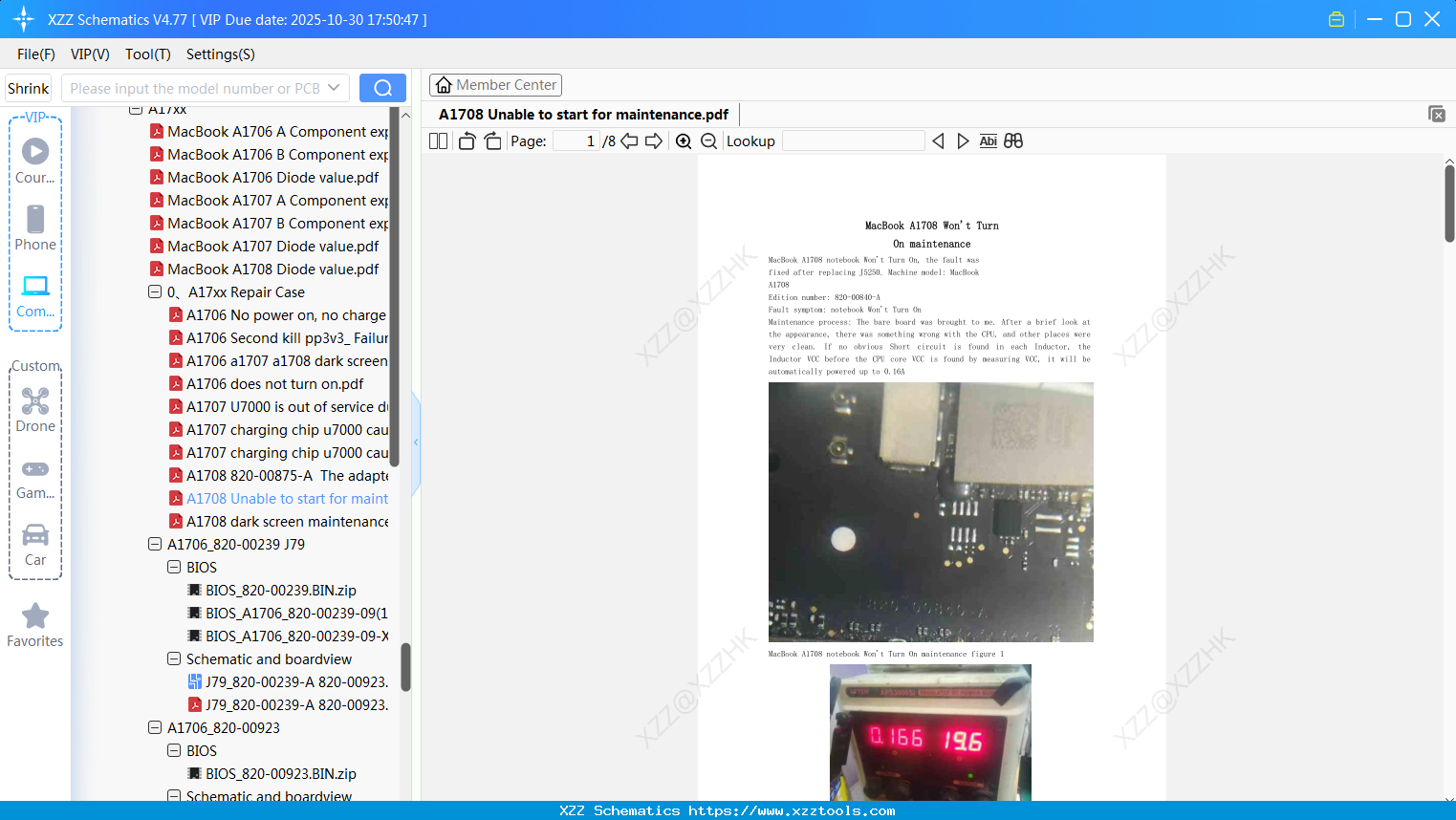The height and width of the screenshot is (820, 1456).
Task: Select the Computer category icon
Action: [35, 295]
